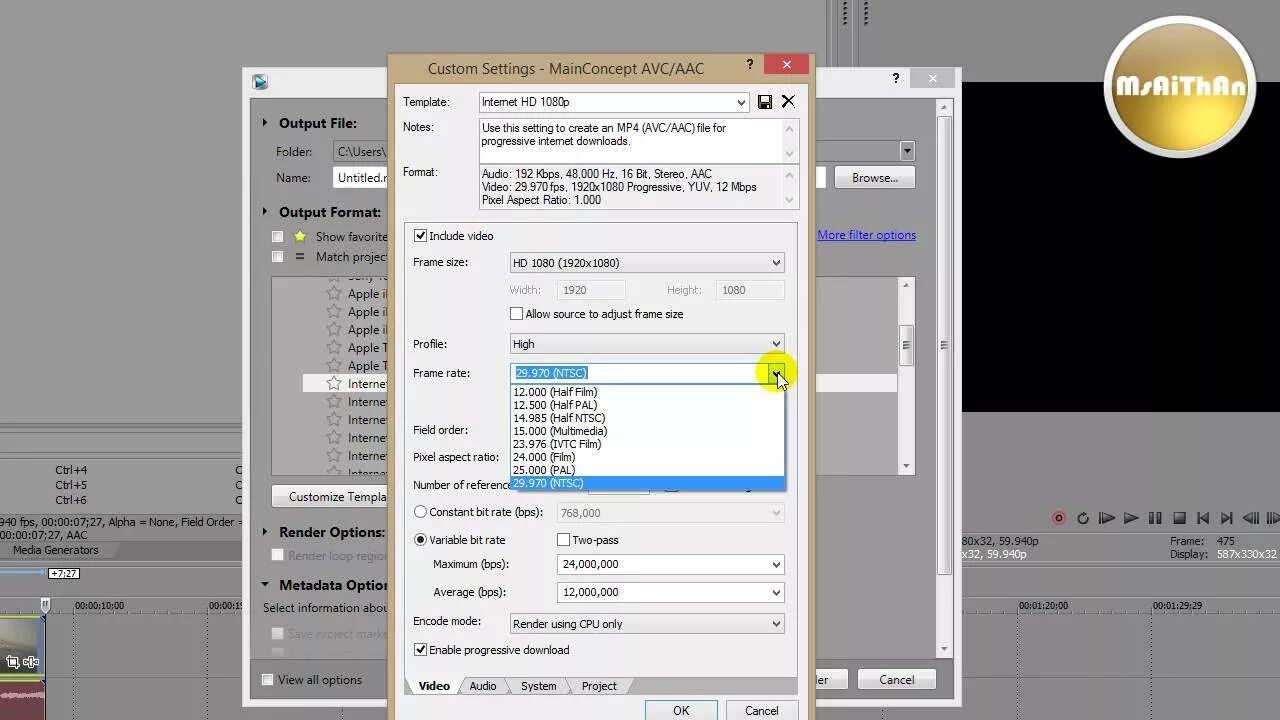Enable Allow source to adjust frame size
Viewport: 1280px width, 720px height.
517,314
